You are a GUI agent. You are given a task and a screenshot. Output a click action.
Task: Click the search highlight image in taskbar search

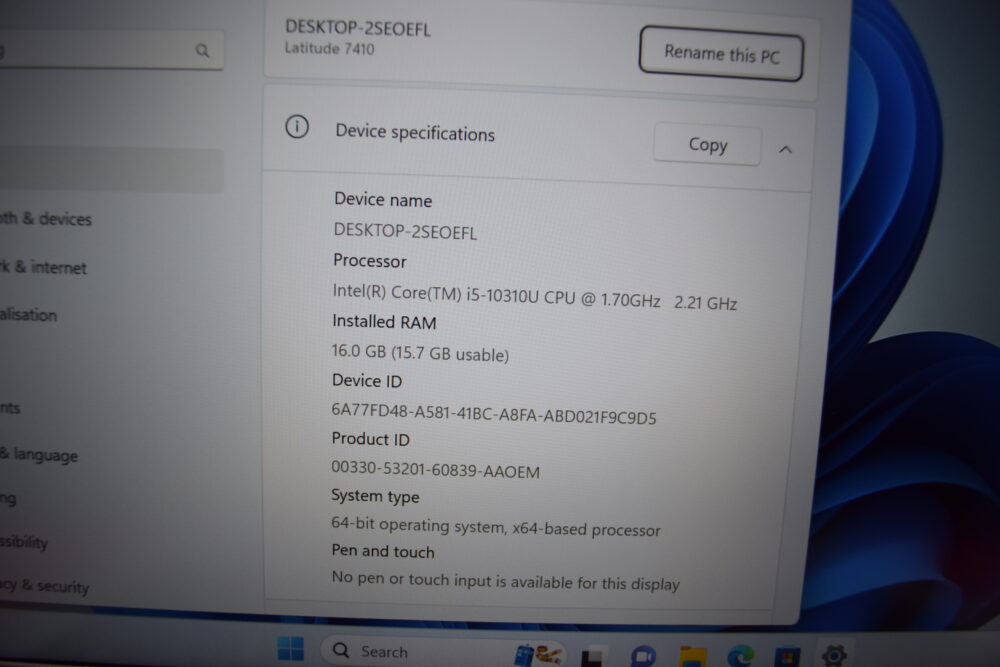point(538,654)
